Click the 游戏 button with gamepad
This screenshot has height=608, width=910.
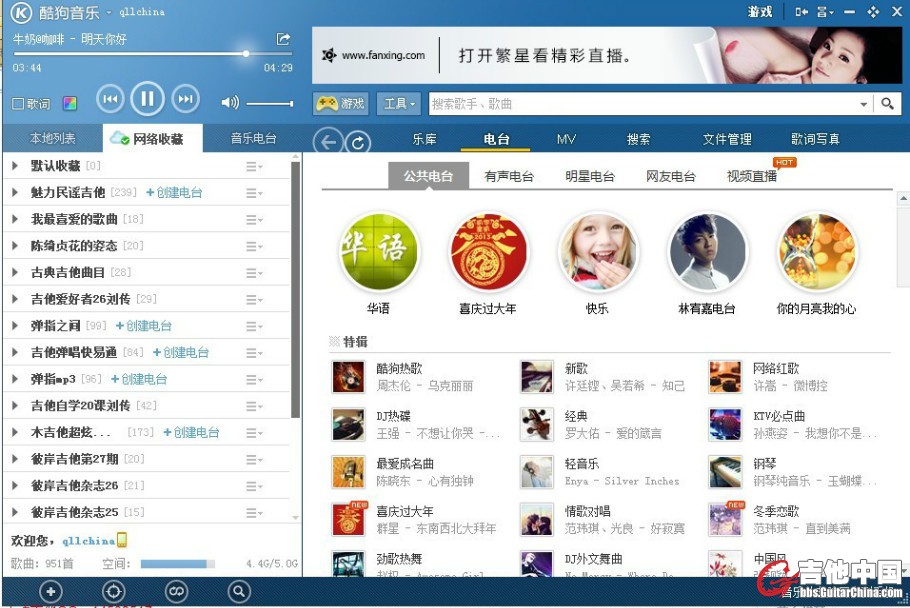tap(340, 104)
